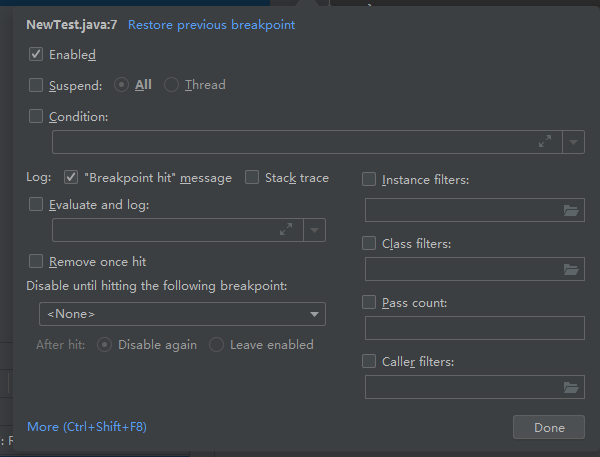Uncheck the Enabled checkbox
This screenshot has width=600, height=457.
(36, 54)
